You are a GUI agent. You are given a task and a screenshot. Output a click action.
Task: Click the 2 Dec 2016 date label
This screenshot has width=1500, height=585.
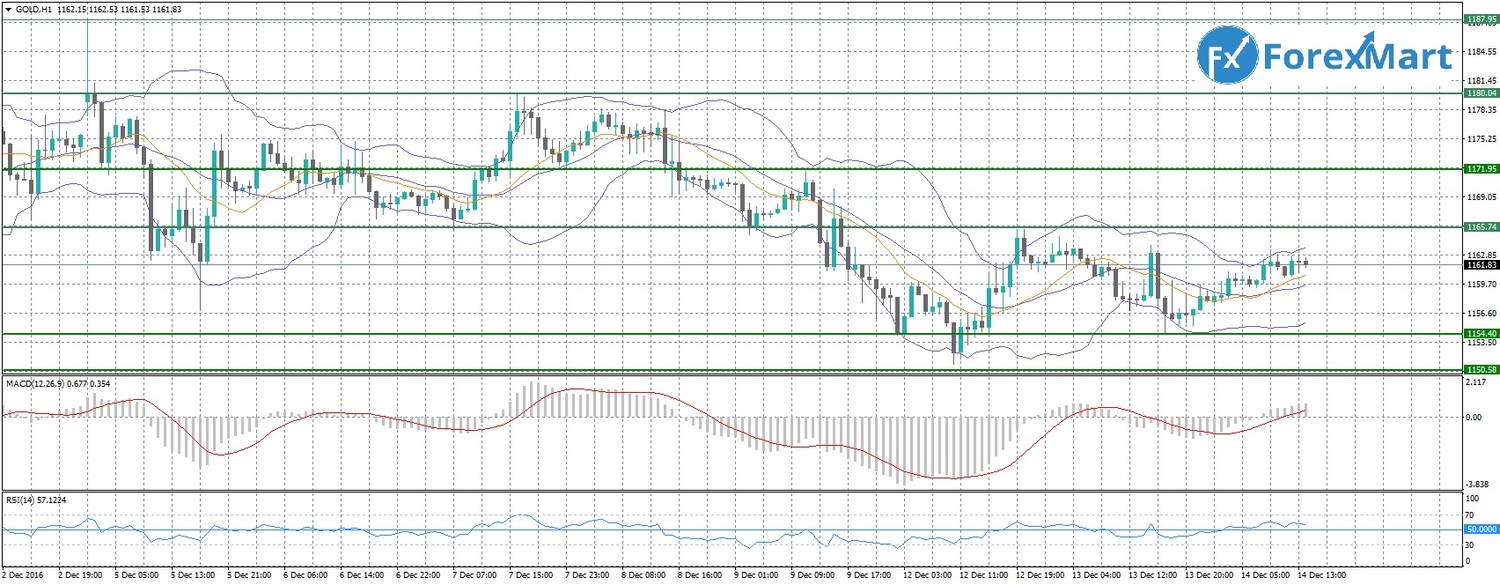coord(22,577)
